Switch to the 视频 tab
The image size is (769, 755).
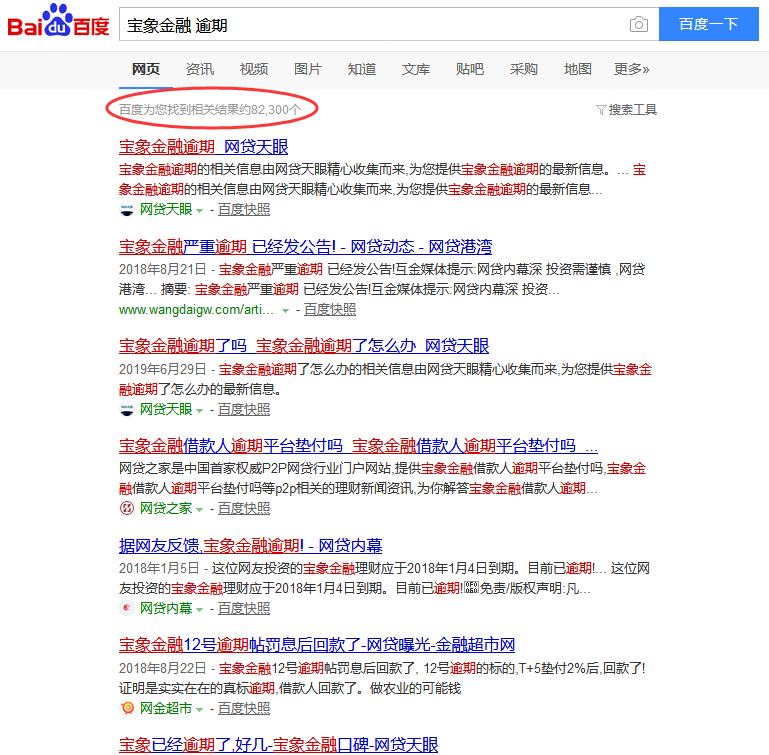tap(254, 69)
